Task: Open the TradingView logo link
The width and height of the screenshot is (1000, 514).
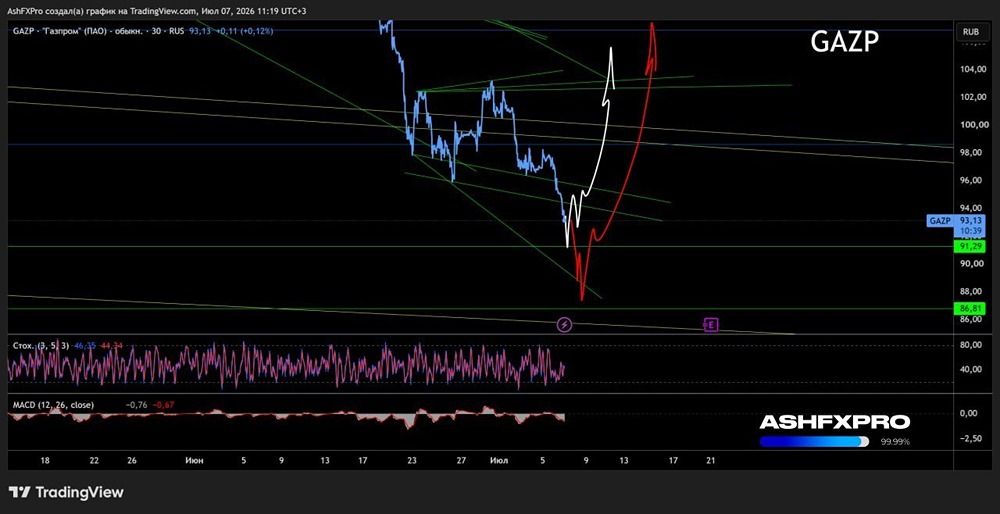Action: click(66, 492)
